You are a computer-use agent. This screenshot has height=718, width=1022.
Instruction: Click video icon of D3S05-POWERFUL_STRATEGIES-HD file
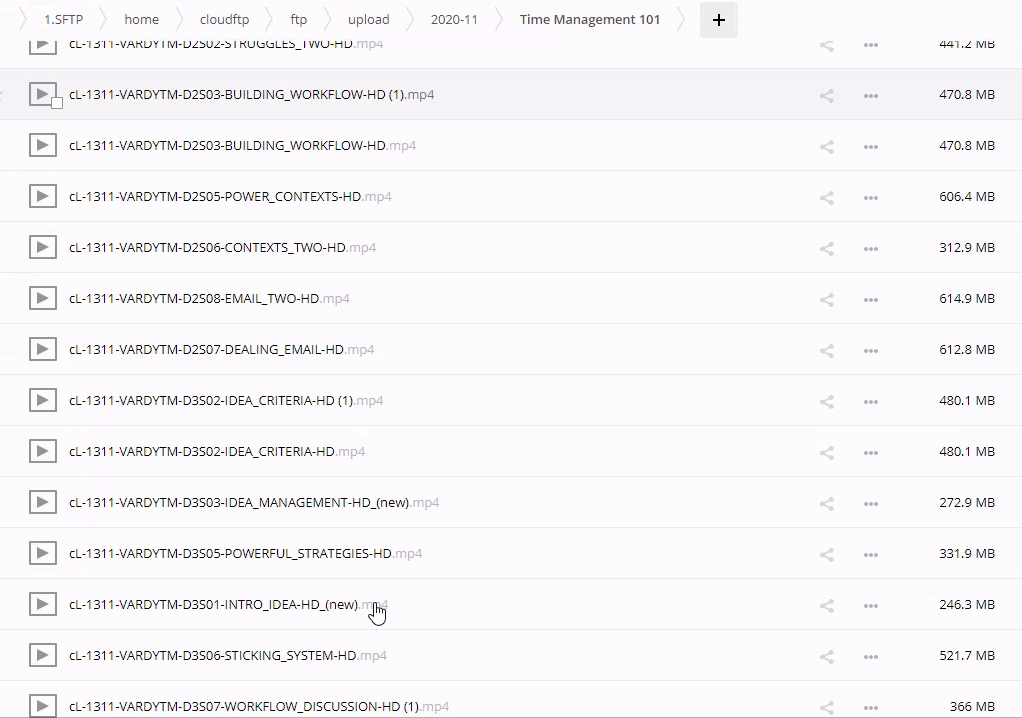pyautogui.click(x=42, y=553)
